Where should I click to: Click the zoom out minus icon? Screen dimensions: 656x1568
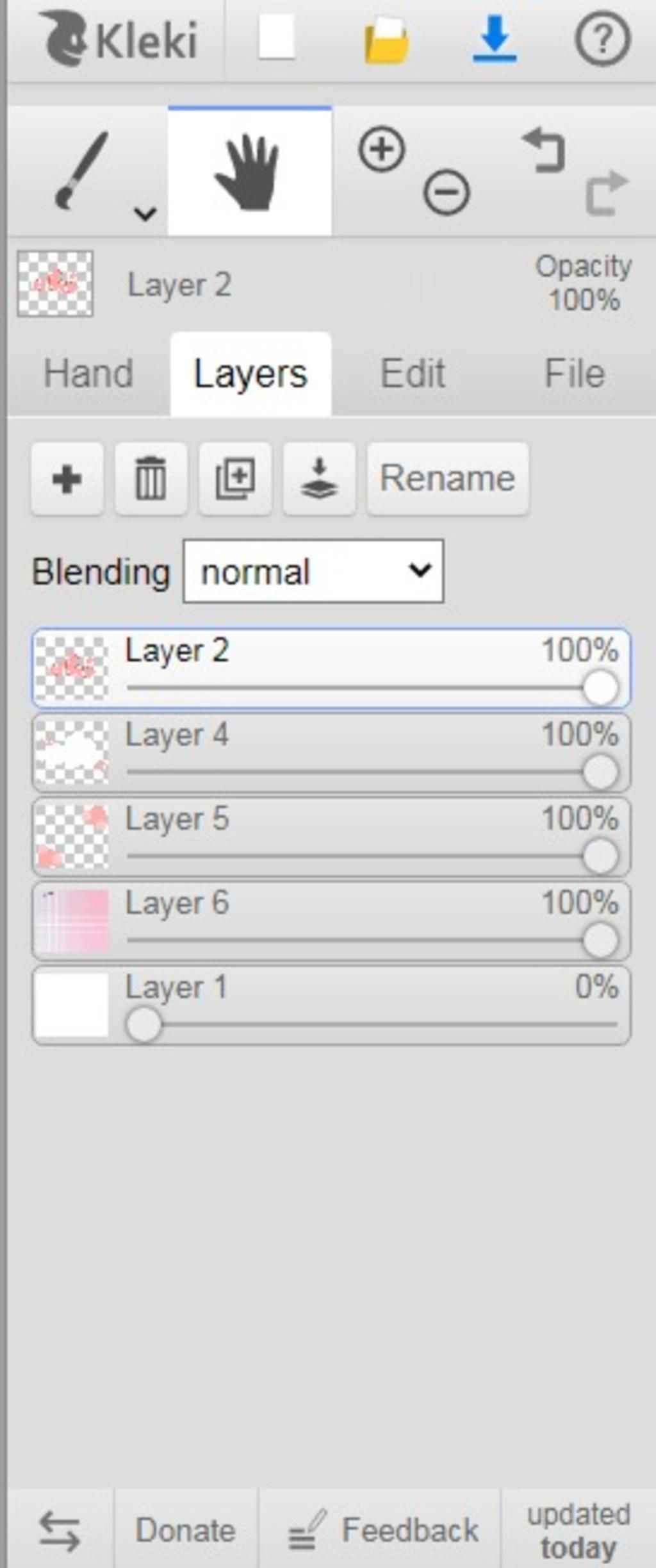point(447,192)
